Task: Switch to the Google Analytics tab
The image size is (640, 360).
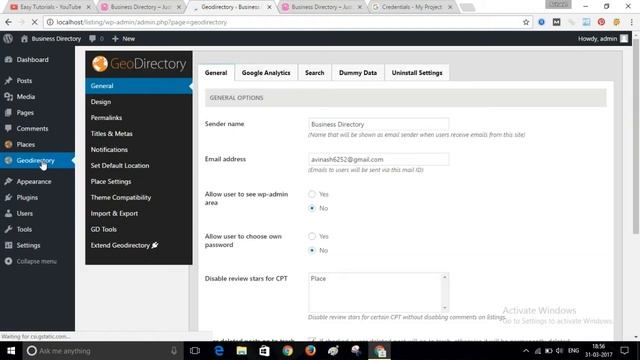Action: (266, 73)
